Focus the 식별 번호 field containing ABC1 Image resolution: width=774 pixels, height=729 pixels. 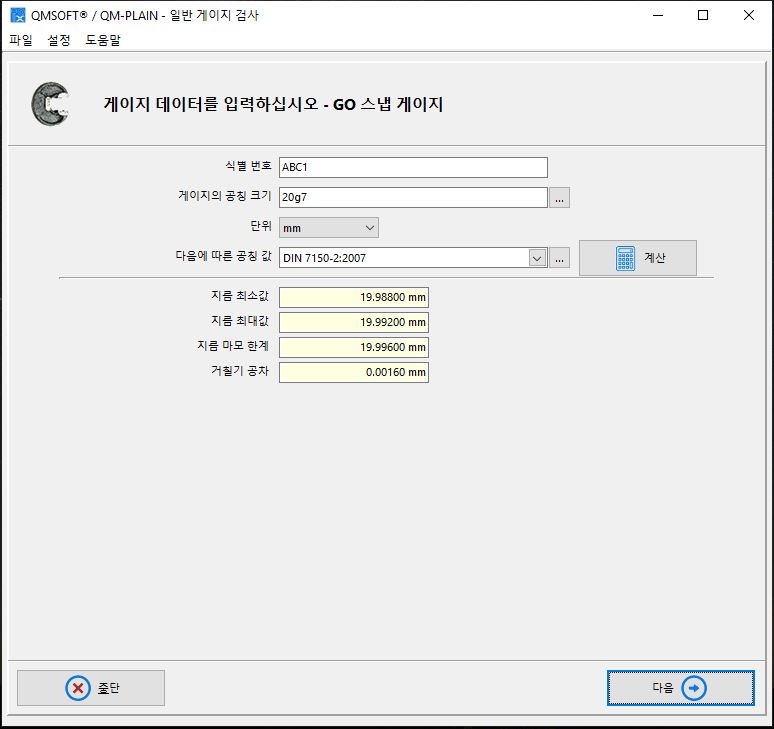click(413, 167)
